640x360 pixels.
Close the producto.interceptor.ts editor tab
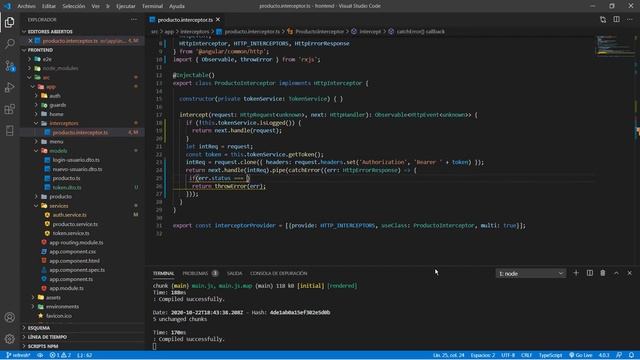[x=218, y=20]
